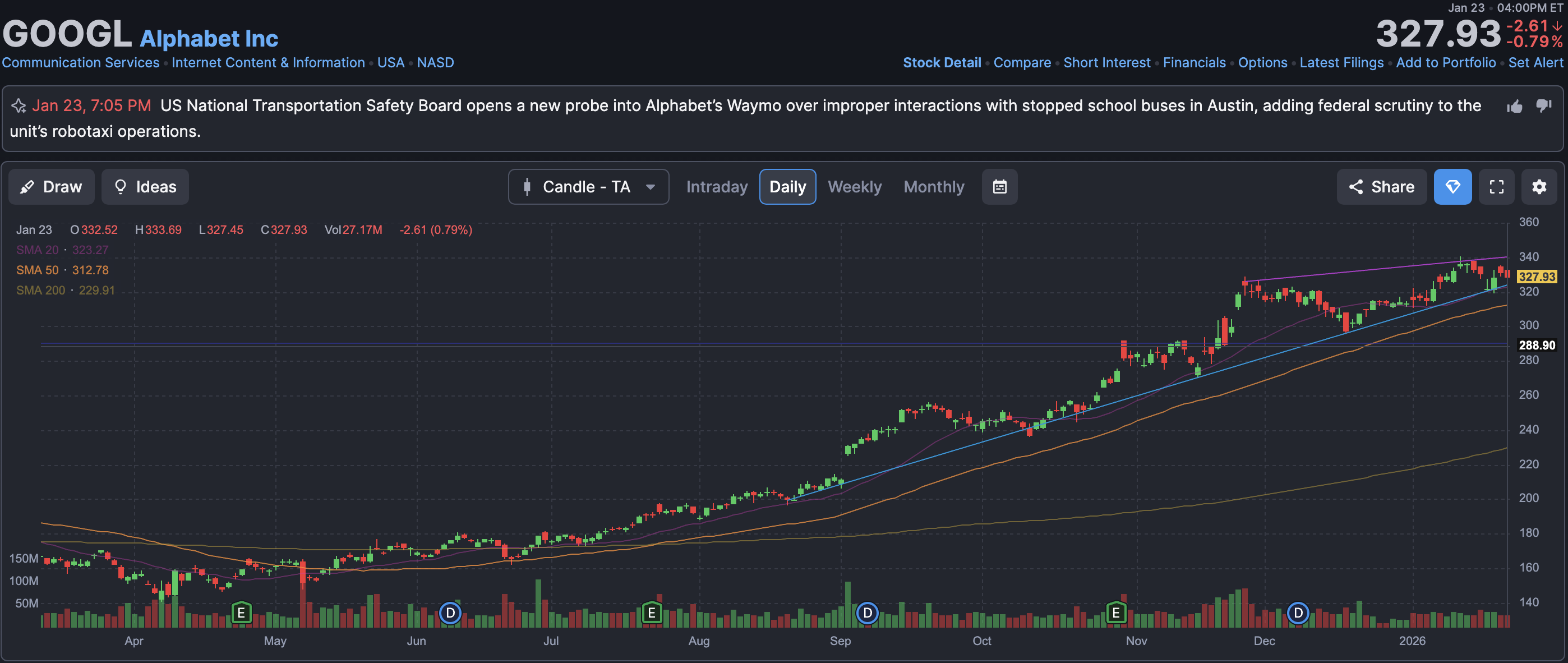The width and height of the screenshot is (1568, 663).
Task: Click the thumbs up icon on news
Action: pos(1514,107)
